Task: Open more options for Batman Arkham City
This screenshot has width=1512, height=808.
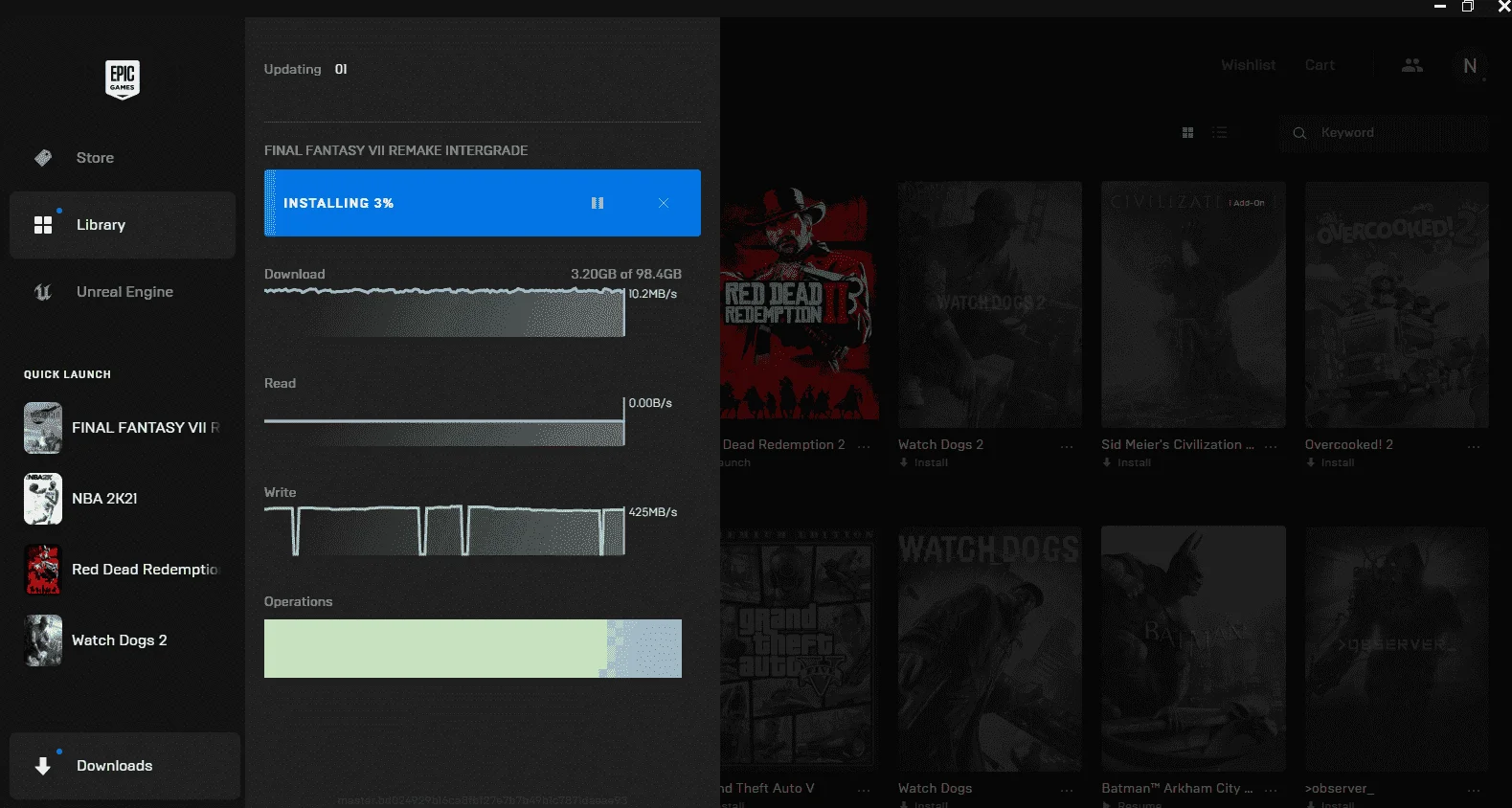Action: (x=1271, y=790)
